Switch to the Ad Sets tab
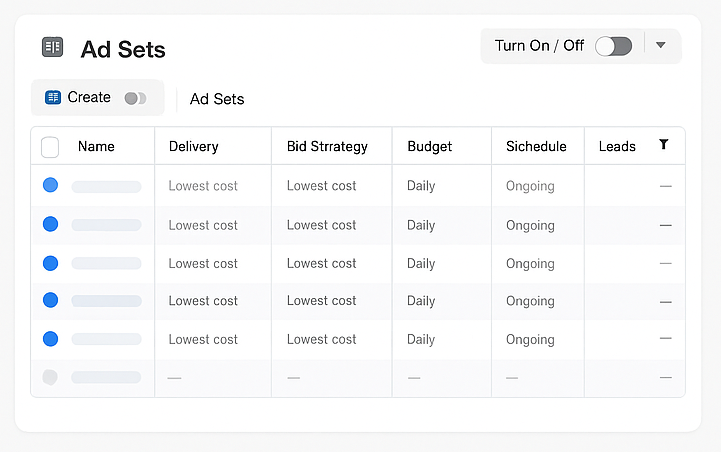 point(217,99)
